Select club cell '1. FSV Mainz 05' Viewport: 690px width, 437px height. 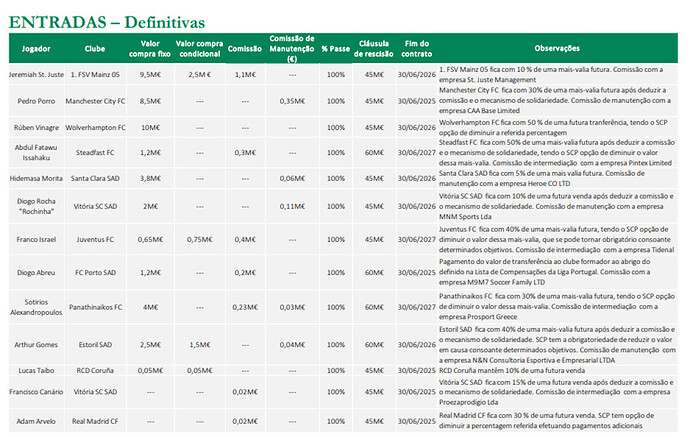coord(95,74)
